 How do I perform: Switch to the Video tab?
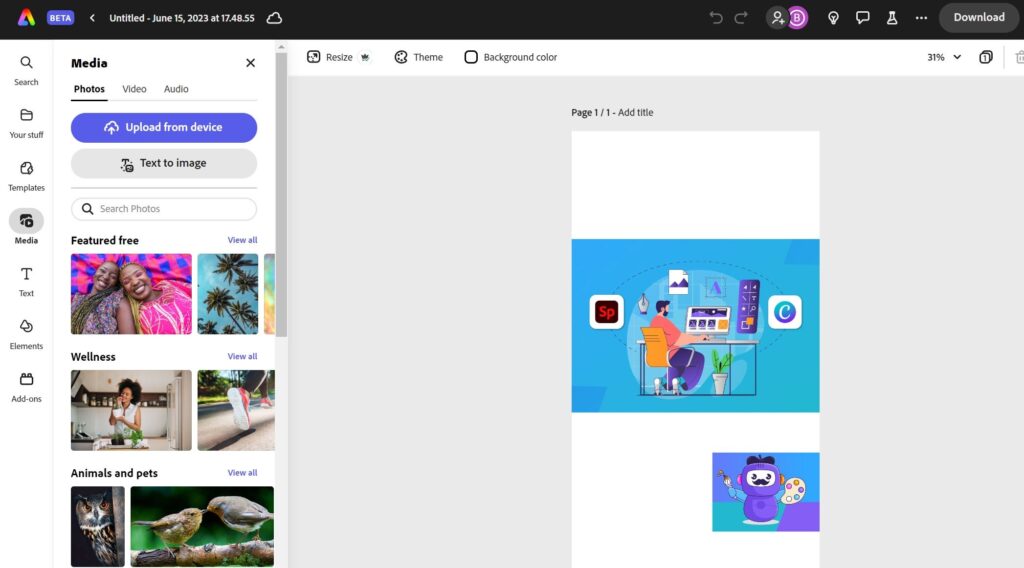pos(134,89)
